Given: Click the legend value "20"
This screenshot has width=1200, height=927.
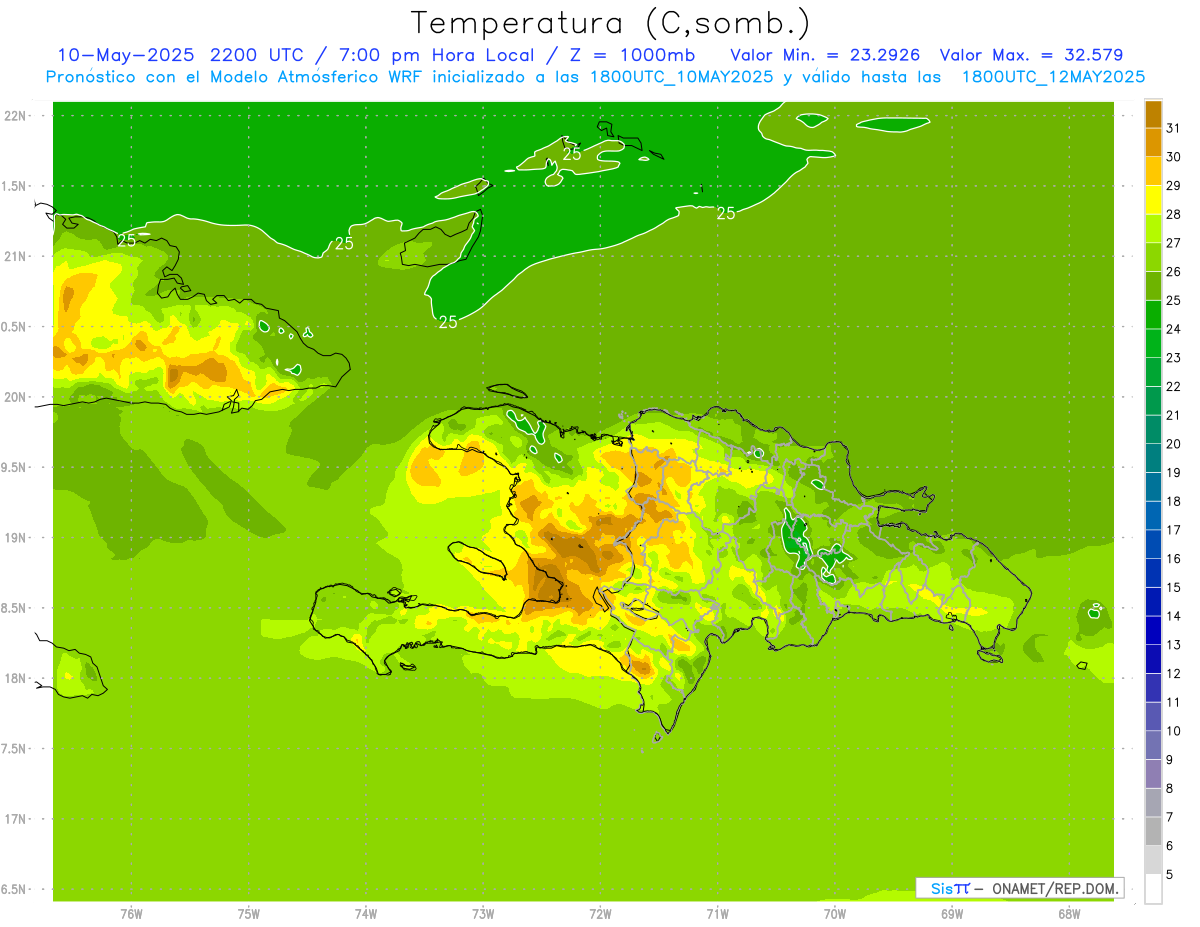Looking at the screenshot, I should (x=1173, y=444).
